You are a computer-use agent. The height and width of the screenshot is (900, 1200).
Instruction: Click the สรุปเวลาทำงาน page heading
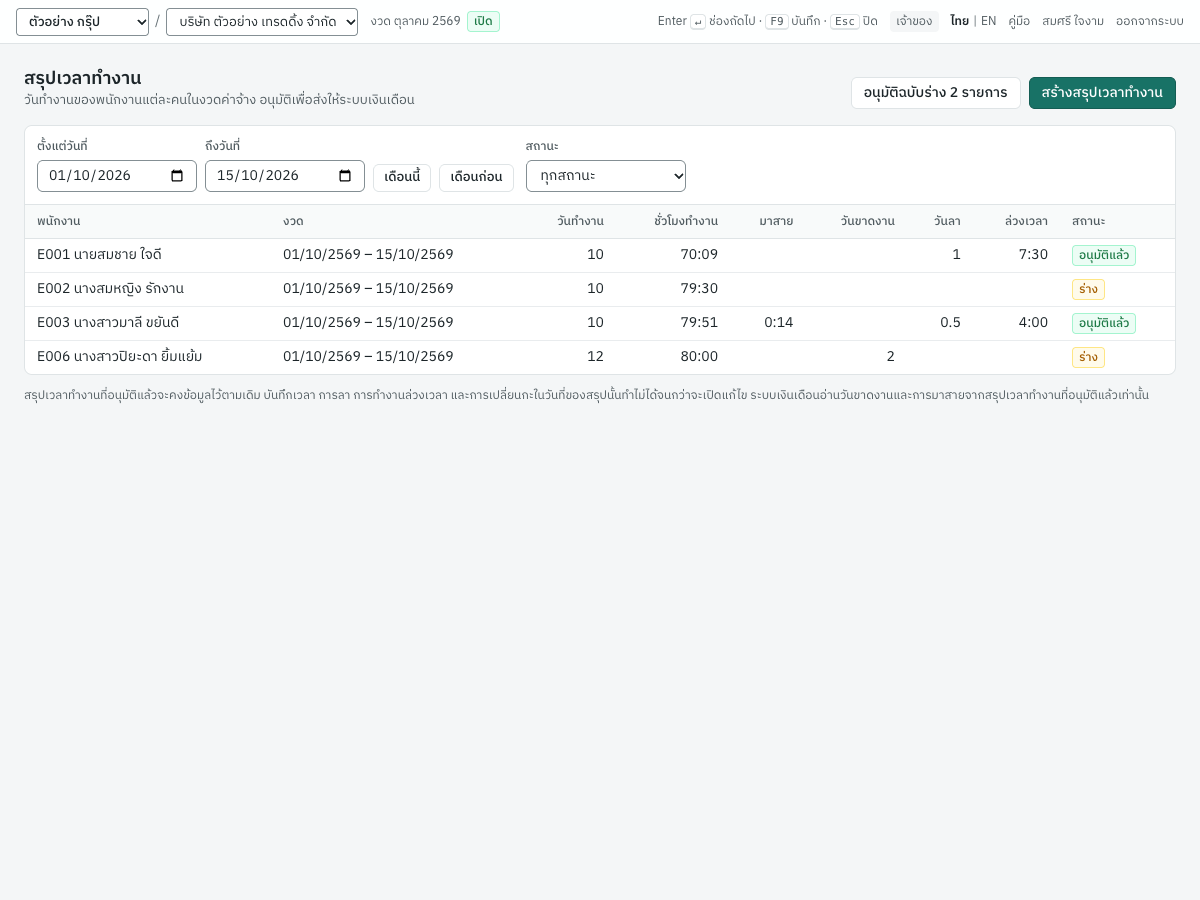click(83, 78)
